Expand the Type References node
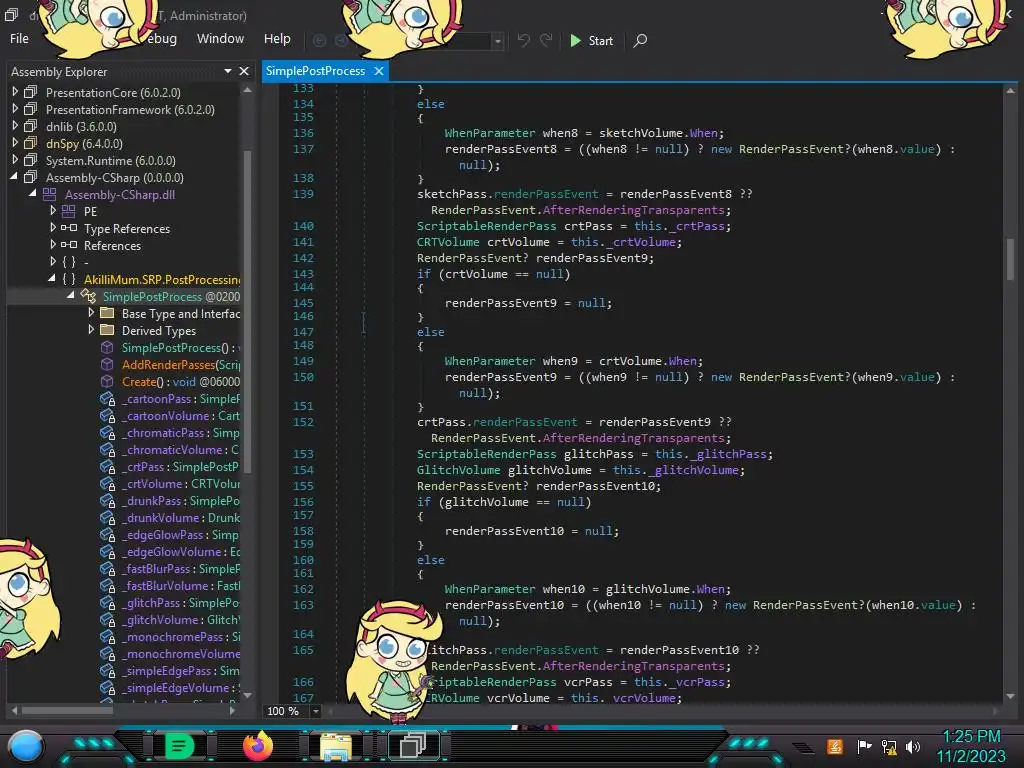 point(53,228)
